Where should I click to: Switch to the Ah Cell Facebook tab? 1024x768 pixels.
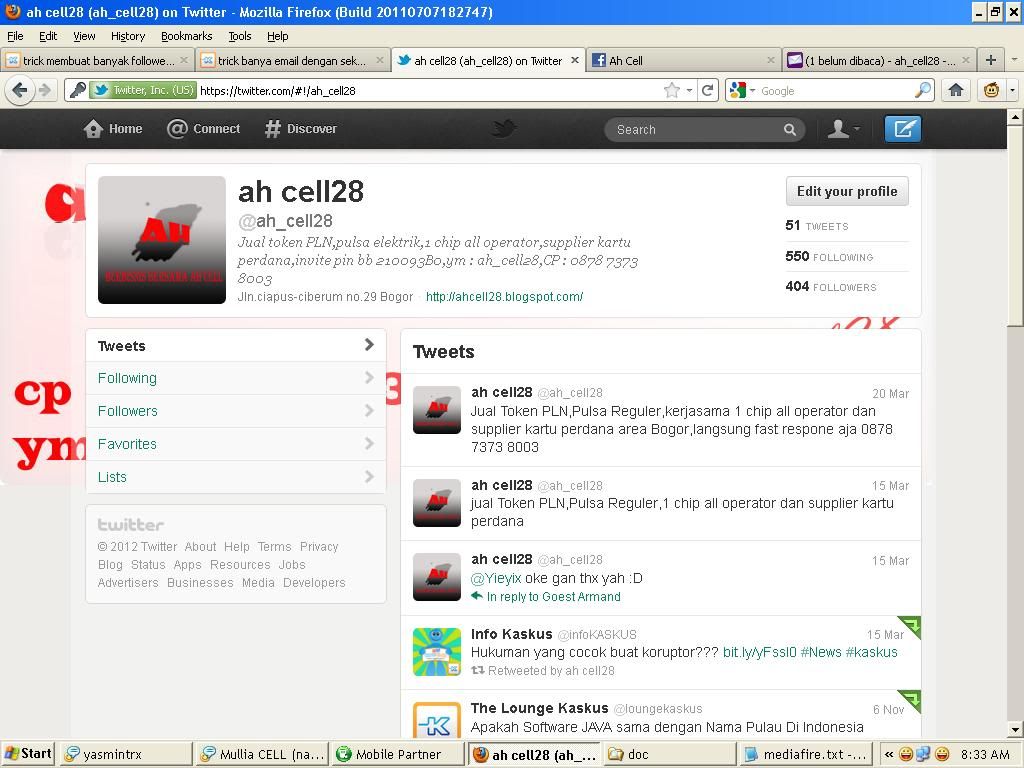[684, 61]
